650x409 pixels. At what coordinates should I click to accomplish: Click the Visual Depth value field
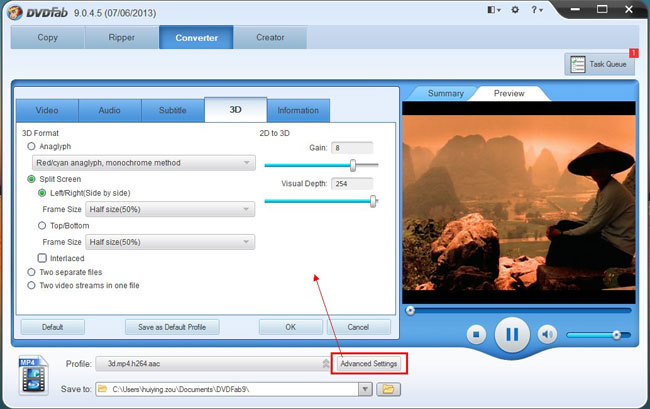coord(352,184)
